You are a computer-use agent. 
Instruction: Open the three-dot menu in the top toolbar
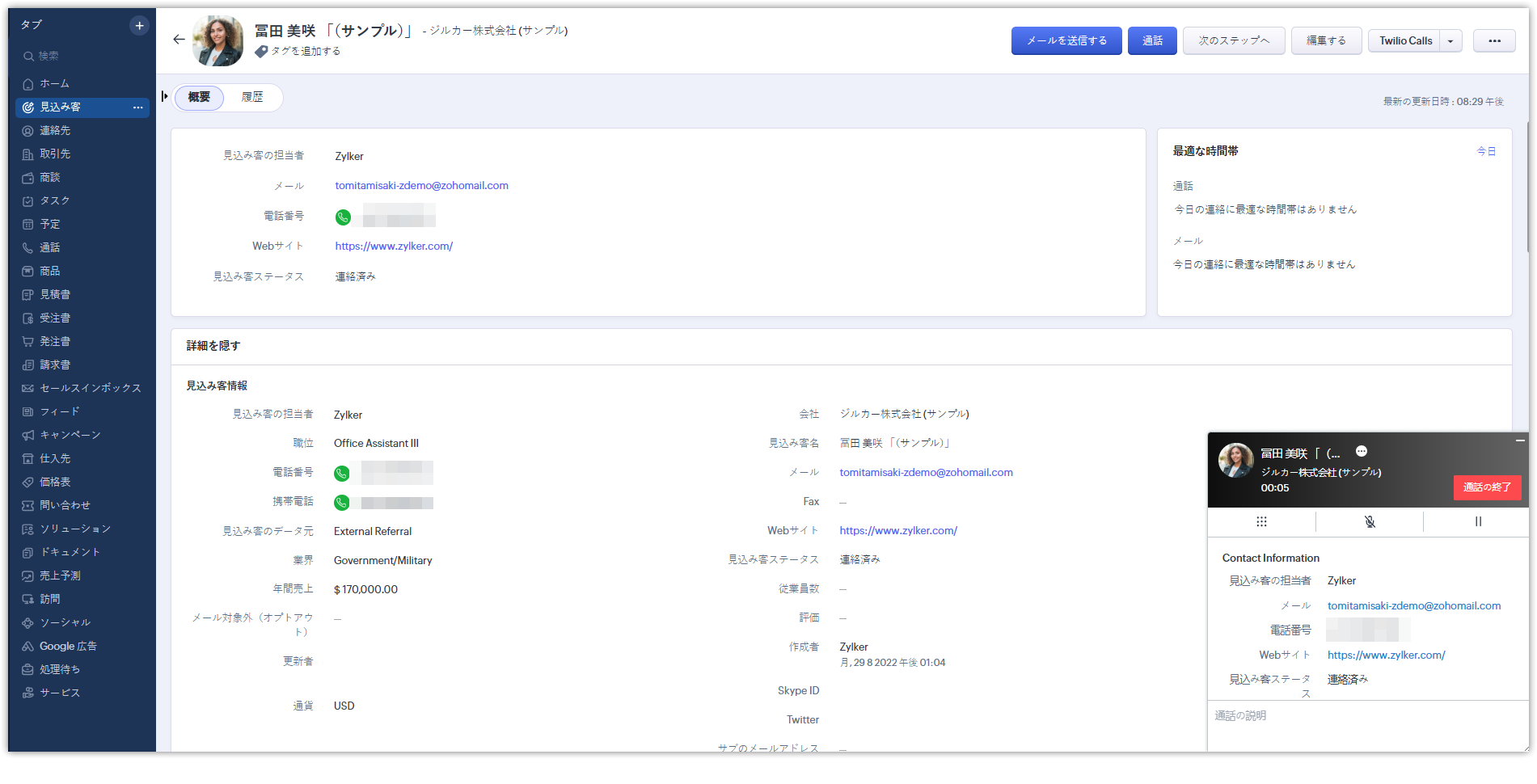[1494, 41]
